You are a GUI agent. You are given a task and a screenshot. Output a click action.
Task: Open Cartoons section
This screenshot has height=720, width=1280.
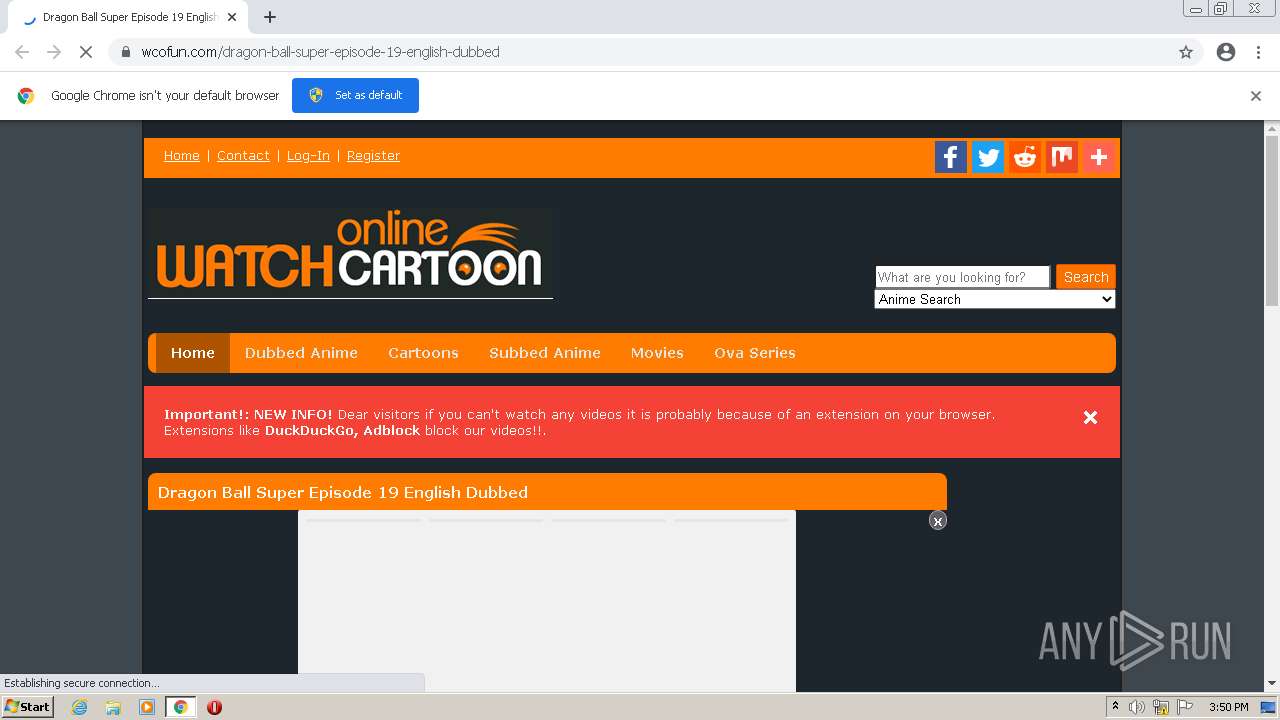[423, 353]
